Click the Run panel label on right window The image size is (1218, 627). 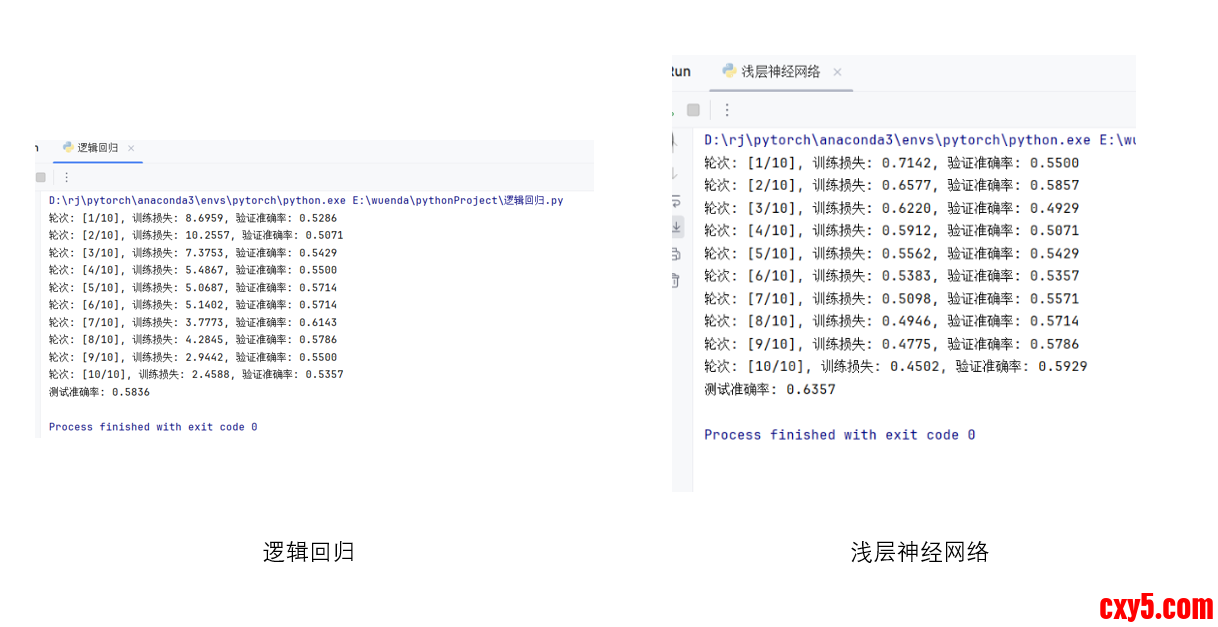click(x=681, y=72)
